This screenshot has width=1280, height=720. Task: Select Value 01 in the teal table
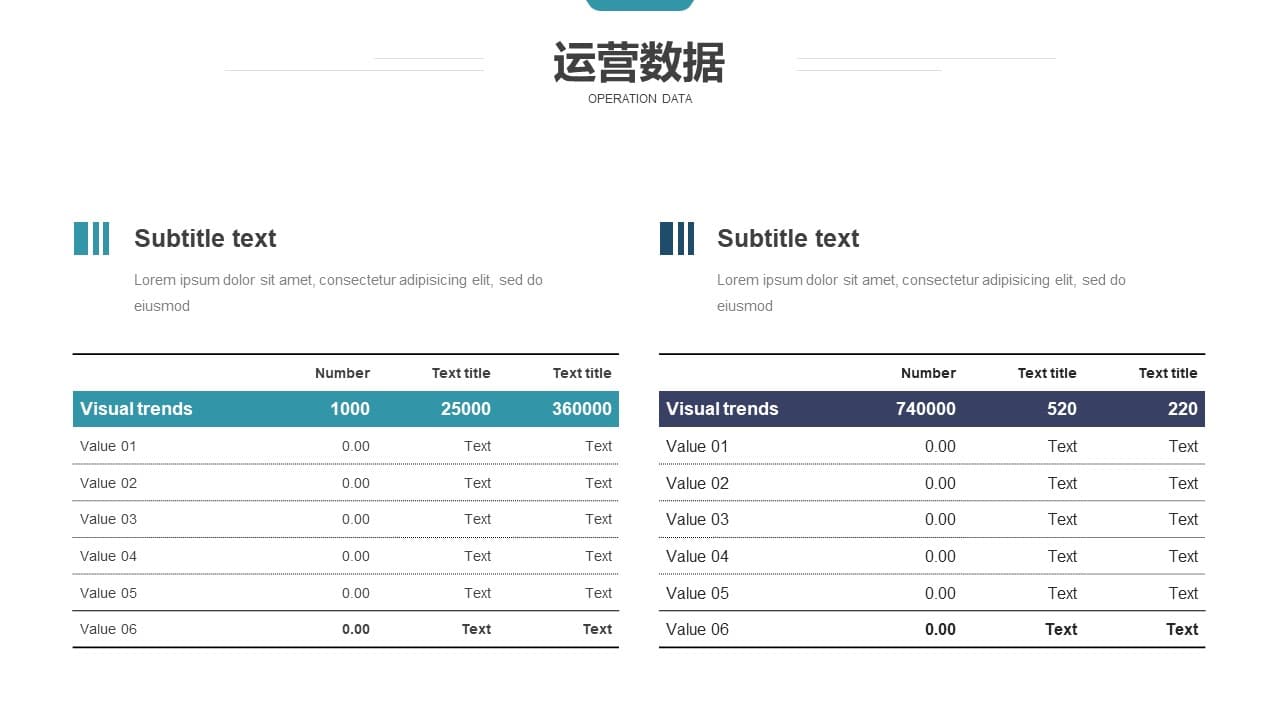click(108, 446)
